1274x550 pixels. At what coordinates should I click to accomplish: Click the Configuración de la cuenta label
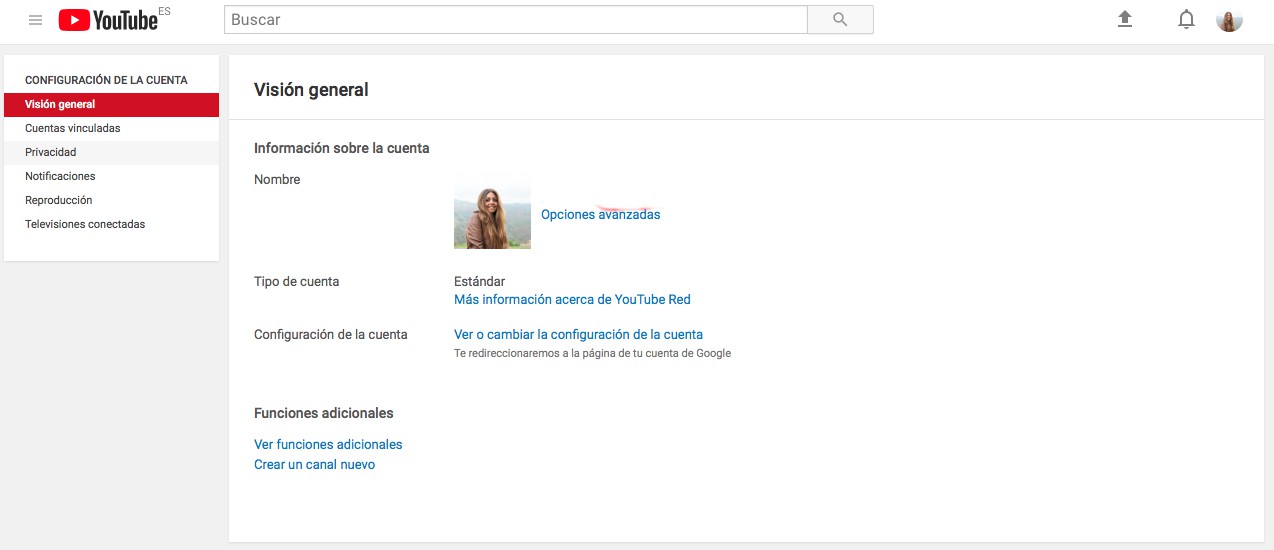(331, 334)
